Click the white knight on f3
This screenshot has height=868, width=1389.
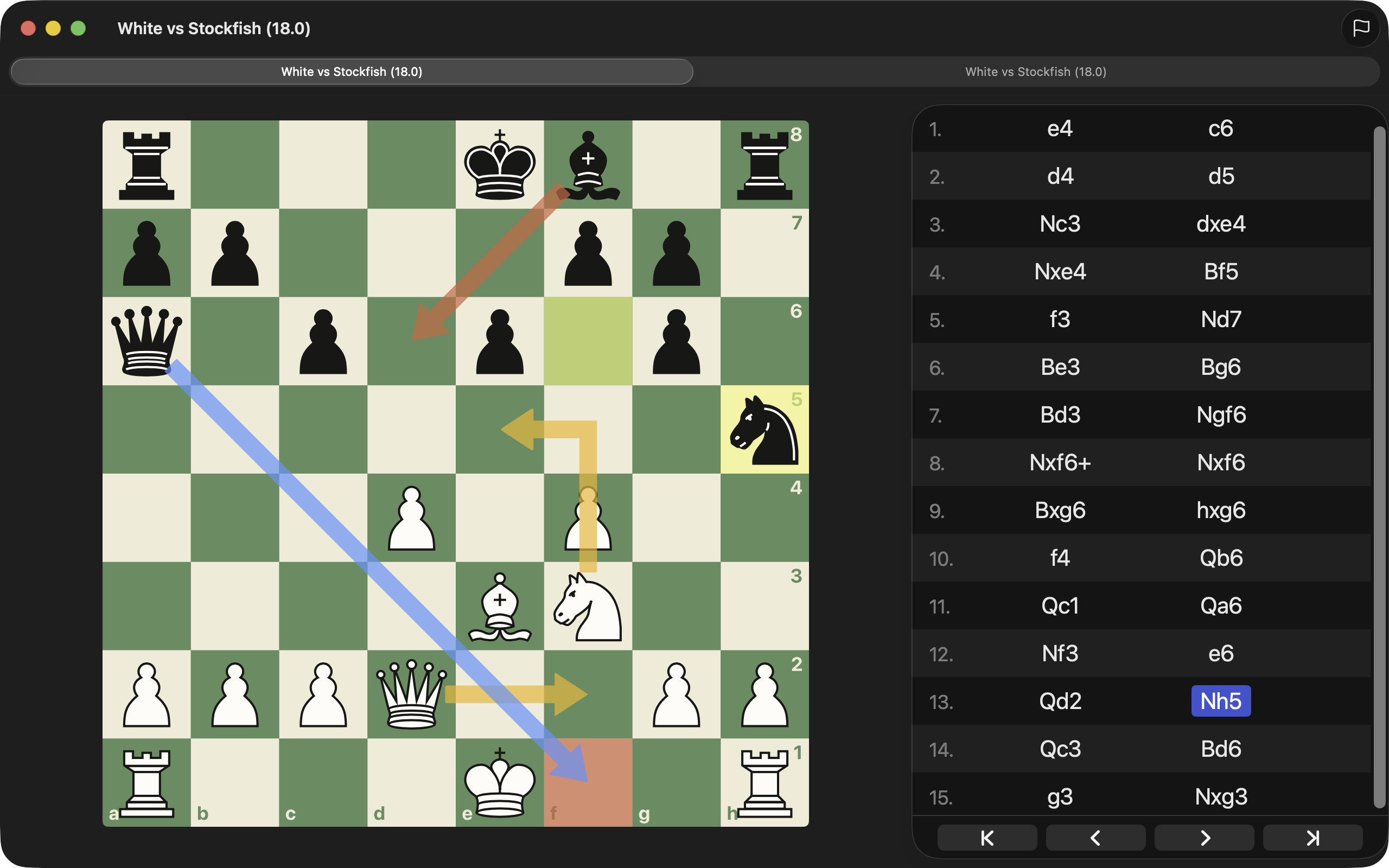[588, 606]
